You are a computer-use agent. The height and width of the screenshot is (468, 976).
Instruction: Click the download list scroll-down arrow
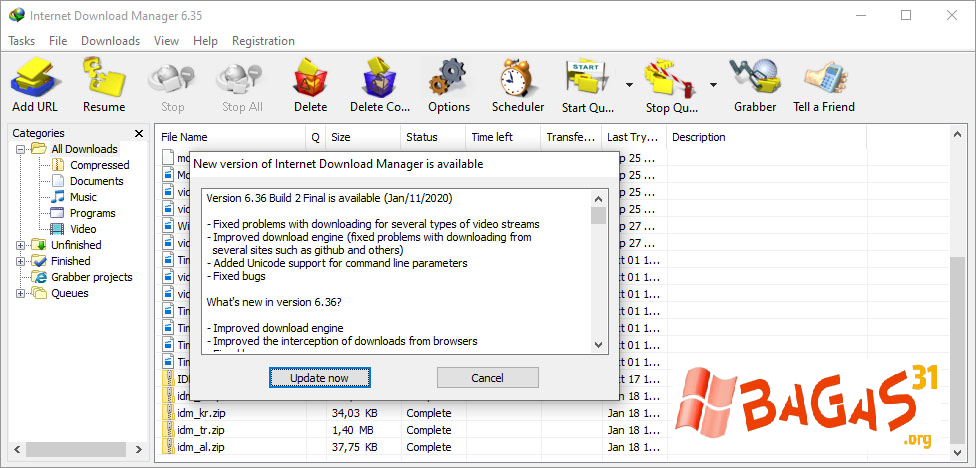tap(957, 452)
